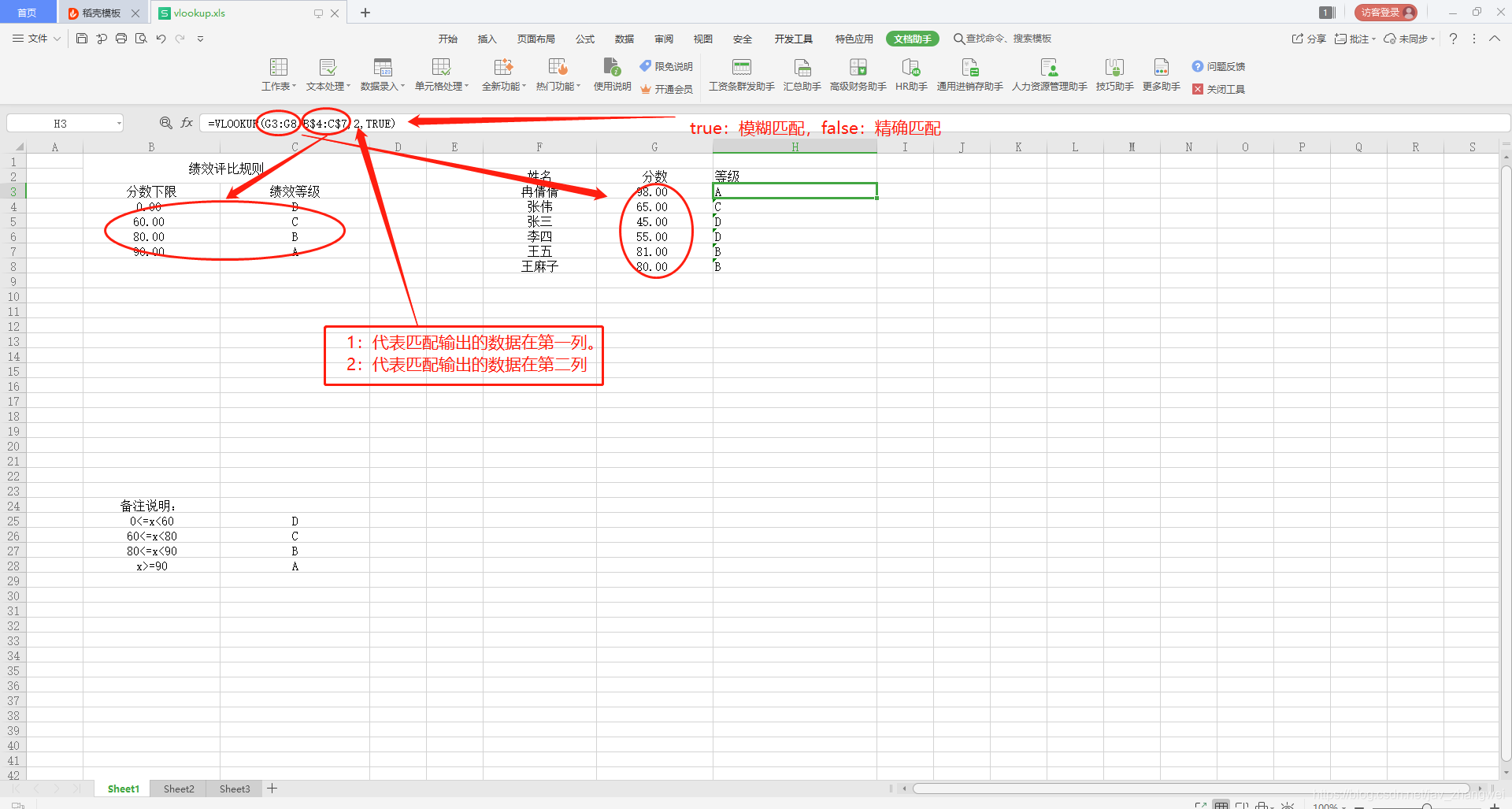The image size is (1512, 809).
Task: Switch to the 开发工具 Developer tab
Action: 793,39
